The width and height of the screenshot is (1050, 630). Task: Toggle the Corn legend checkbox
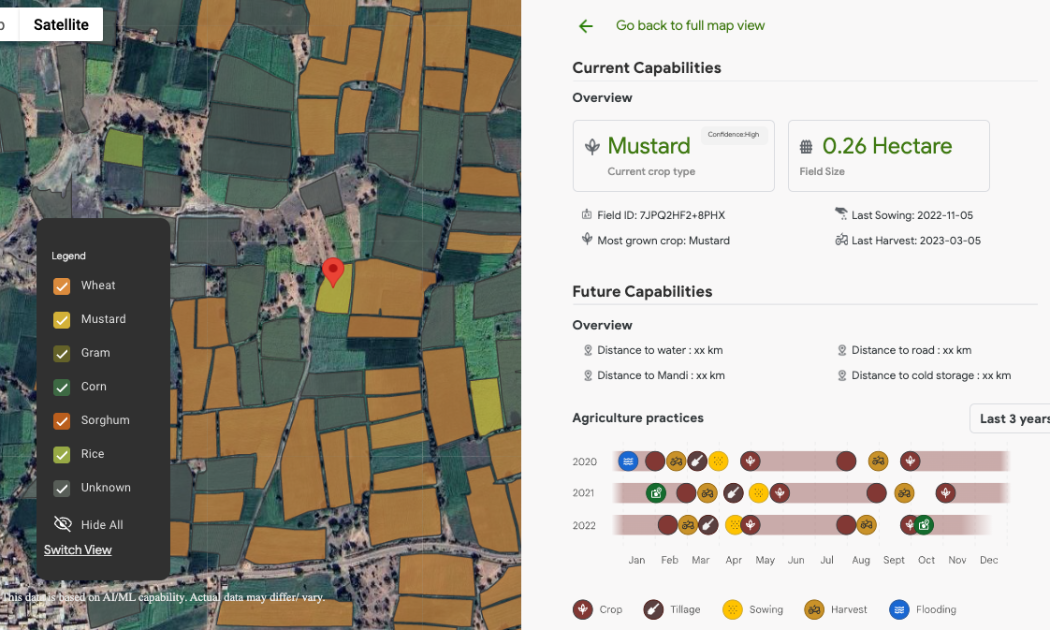click(x=62, y=387)
